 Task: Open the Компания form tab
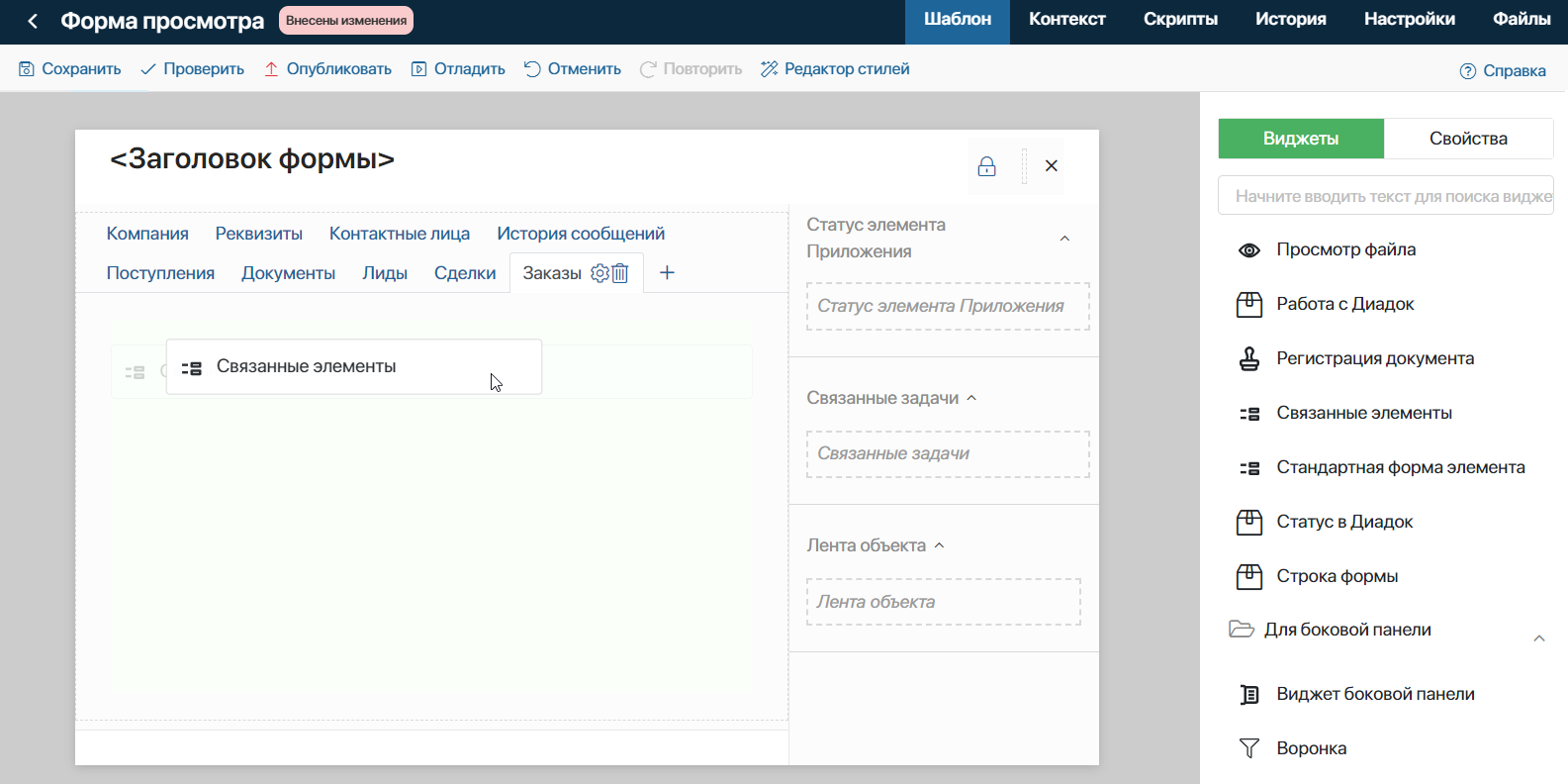click(x=147, y=234)
